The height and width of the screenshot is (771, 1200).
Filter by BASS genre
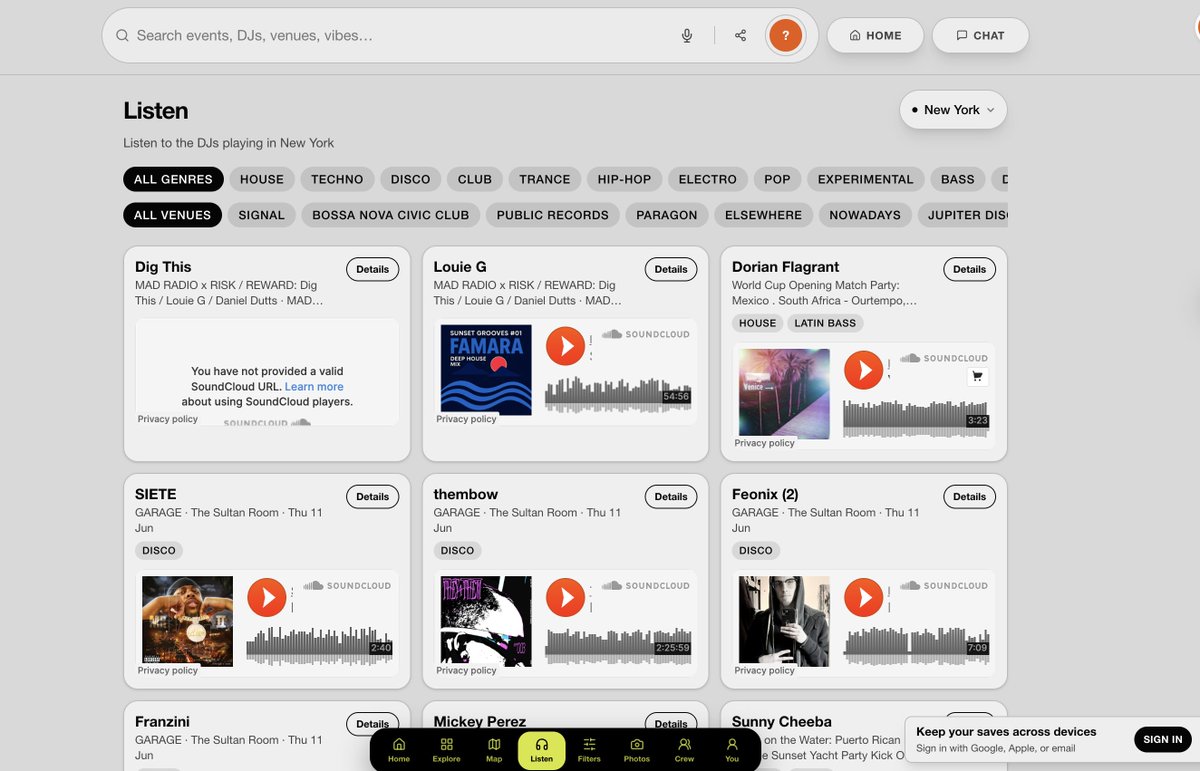(957, 179)
